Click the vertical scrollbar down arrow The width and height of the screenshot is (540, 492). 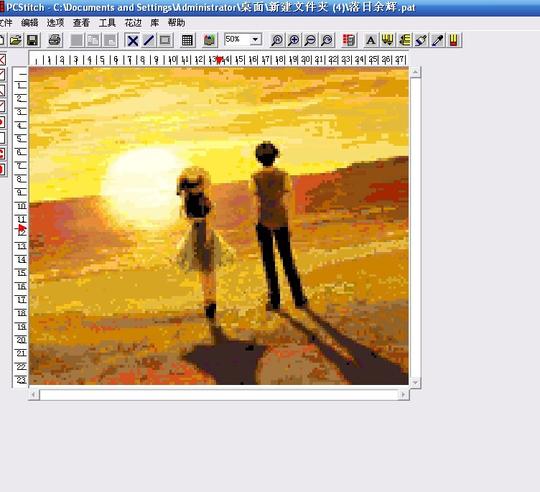pyautogui.click(x=415, y=383)
